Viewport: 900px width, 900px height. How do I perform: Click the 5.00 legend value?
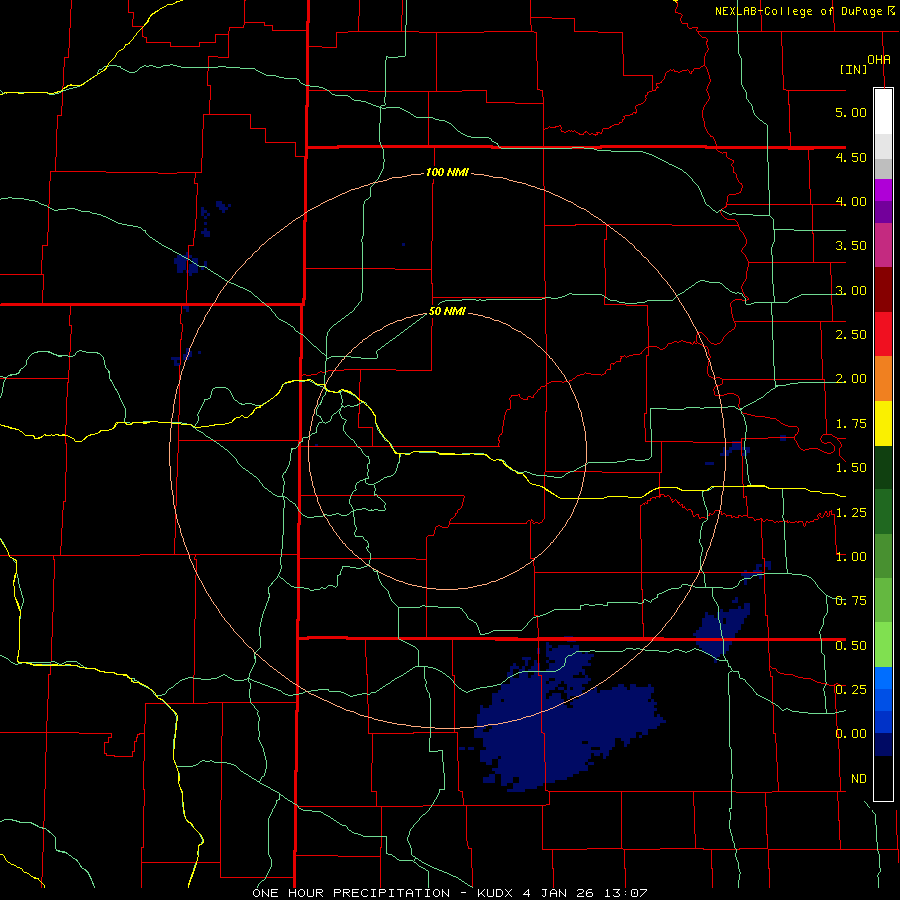pos(851,112)
